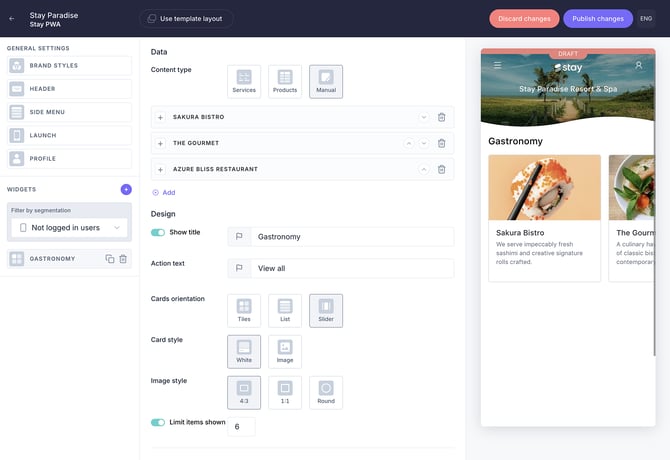Open the Not logged in users segmentation dropdown
Screen dimensions: 670x460
coord(69,228)
